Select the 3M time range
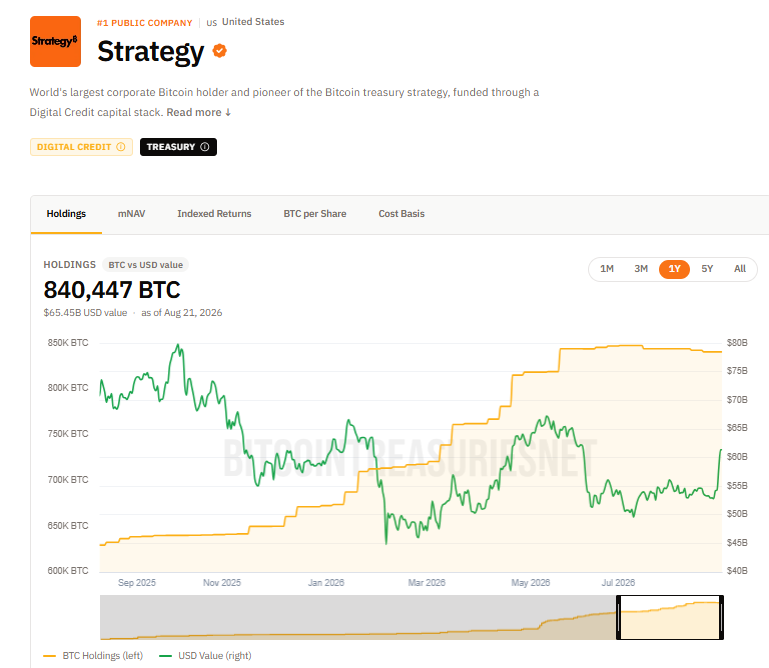The image size is (769, 668). [641, 269]
